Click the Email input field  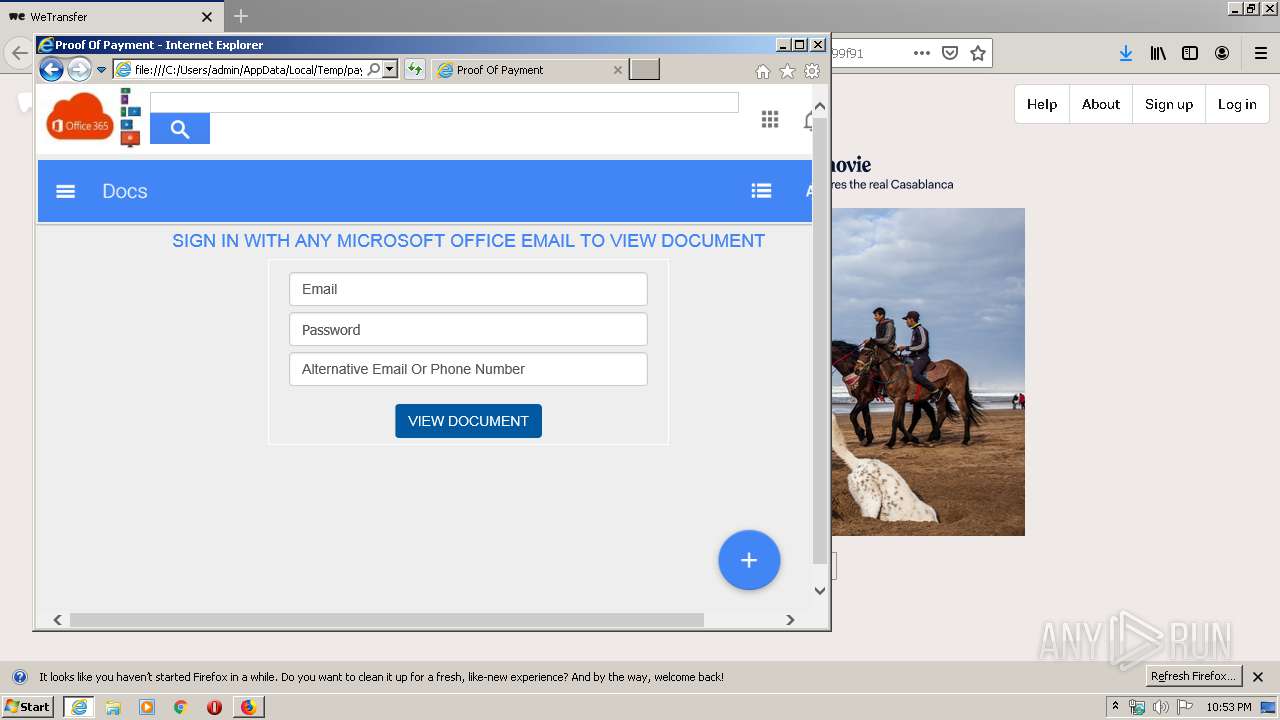click(x=468, y=289)
